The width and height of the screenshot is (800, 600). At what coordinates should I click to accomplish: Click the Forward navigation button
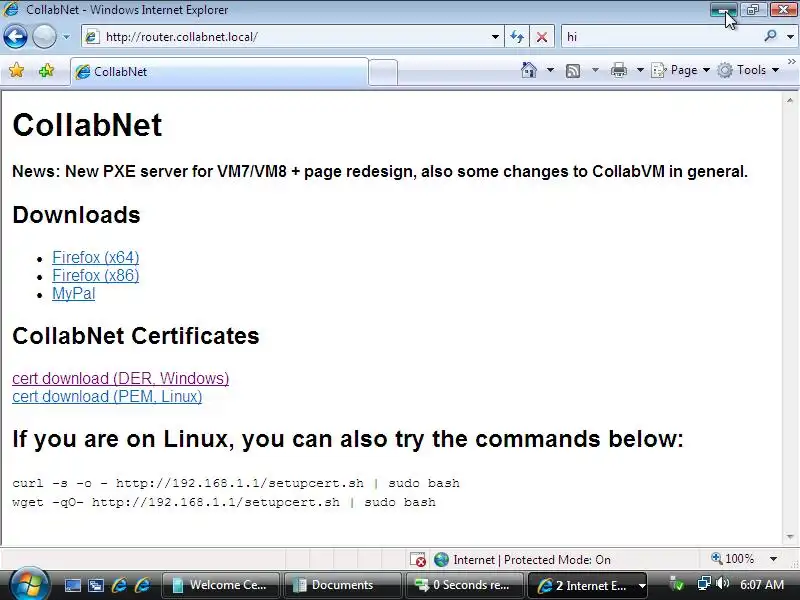pyautogui.click(x=44, y=37)
